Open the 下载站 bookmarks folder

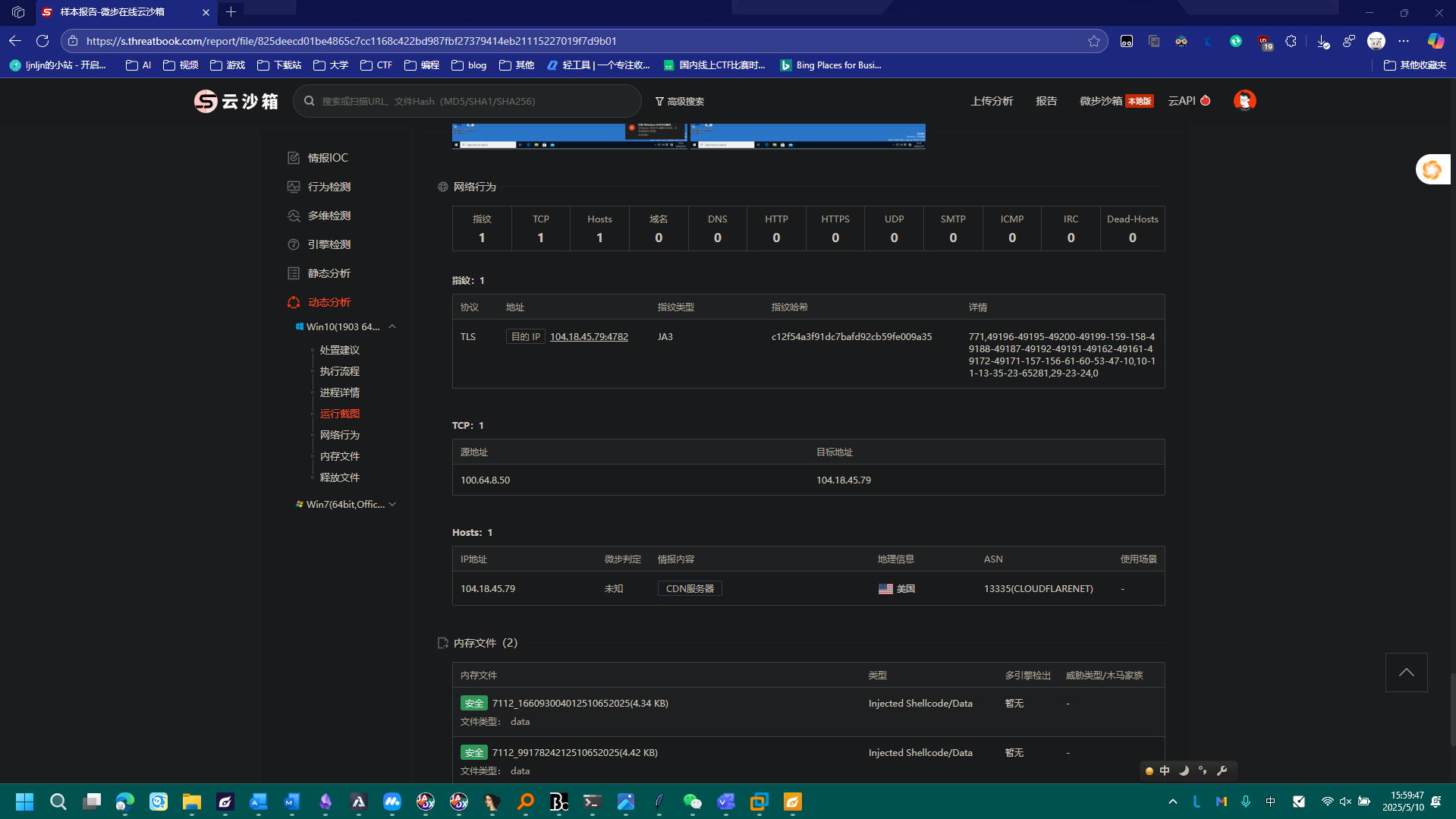pyautogui.click(x=279, y=65)
